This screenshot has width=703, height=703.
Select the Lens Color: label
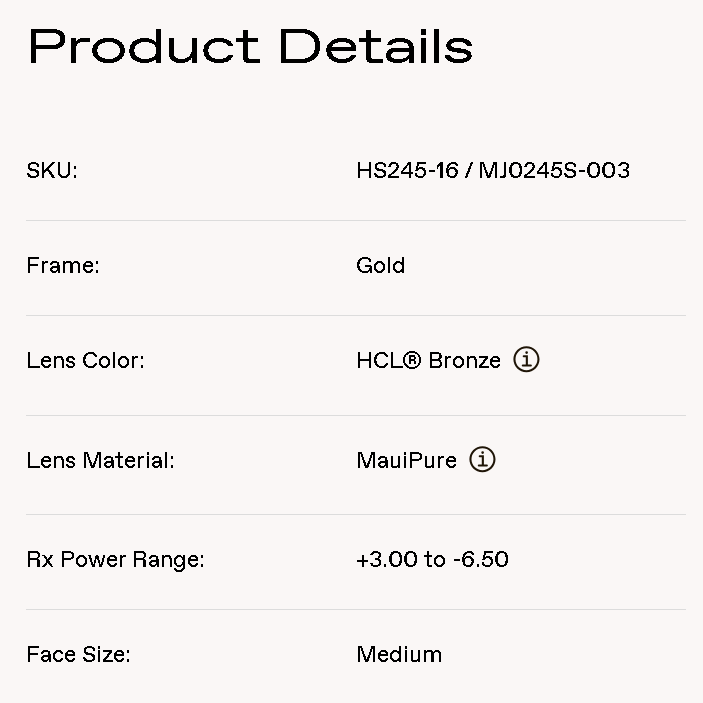(x=85, y=361)
